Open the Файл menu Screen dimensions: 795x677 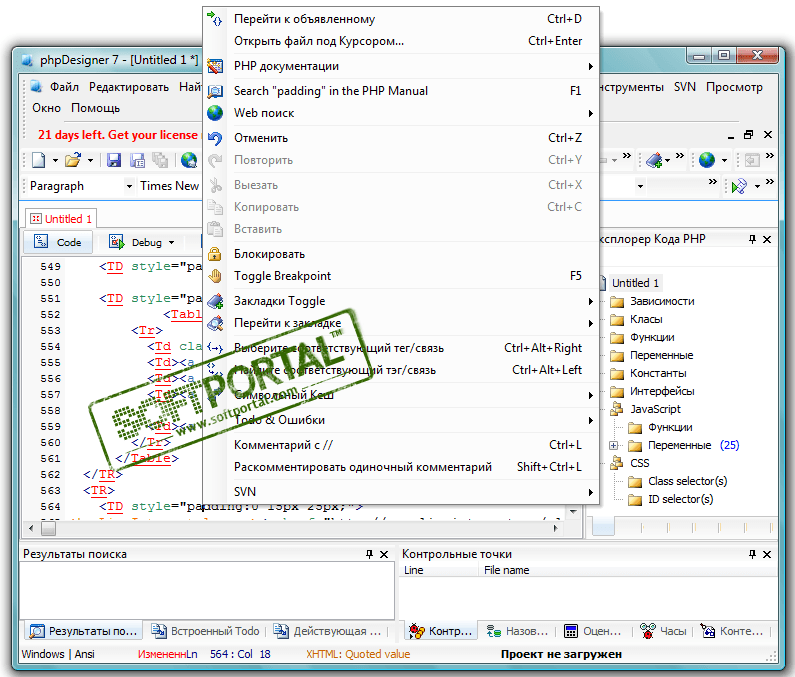pos(64,87)
